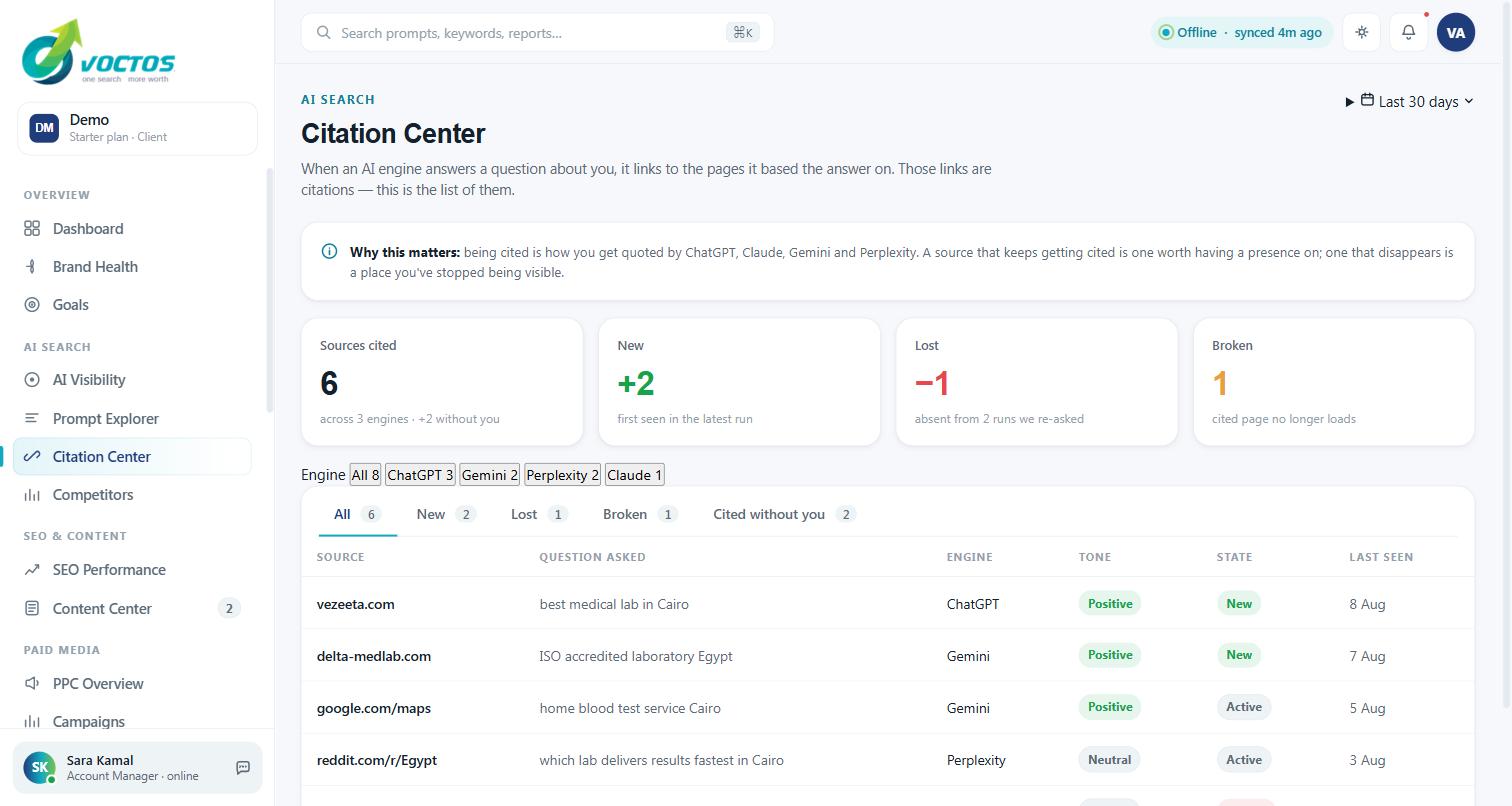
Task: Select the Brand Health icon in sidebar
Action: tap(32, 267)
